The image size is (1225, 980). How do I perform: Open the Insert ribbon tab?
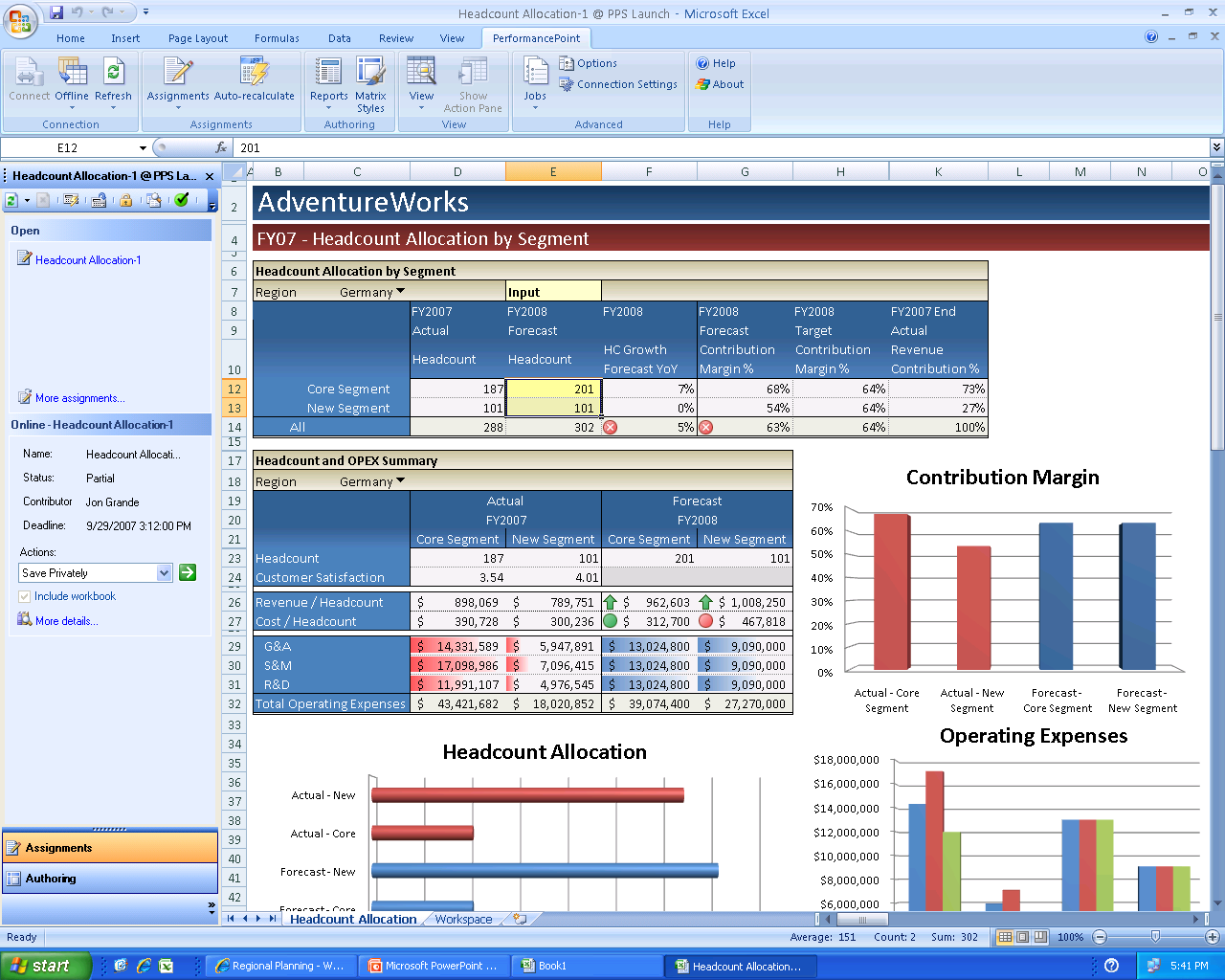pos(125,38)
